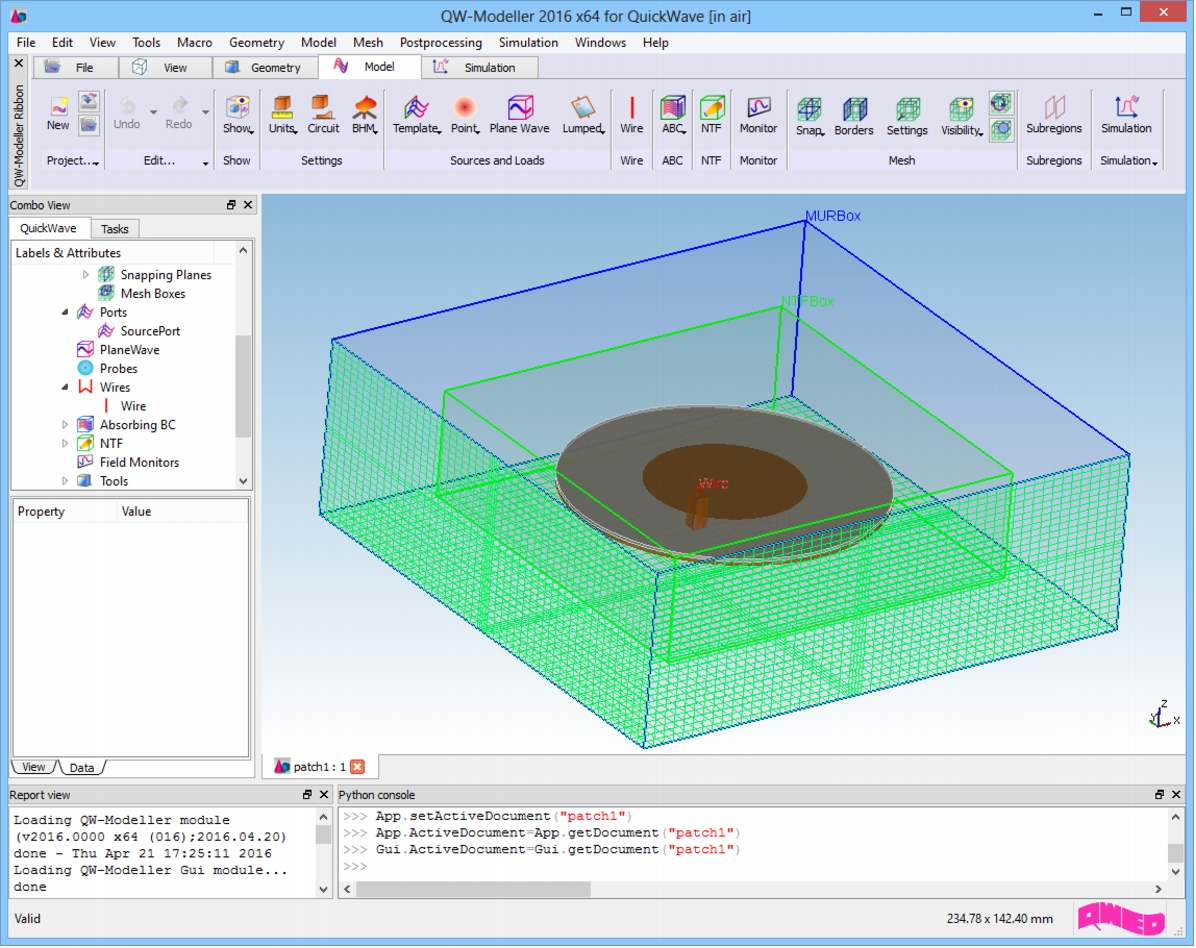Open the Geometry menu
The image size is (1196, 948).
pyautogui.click(x=256, y=43)
